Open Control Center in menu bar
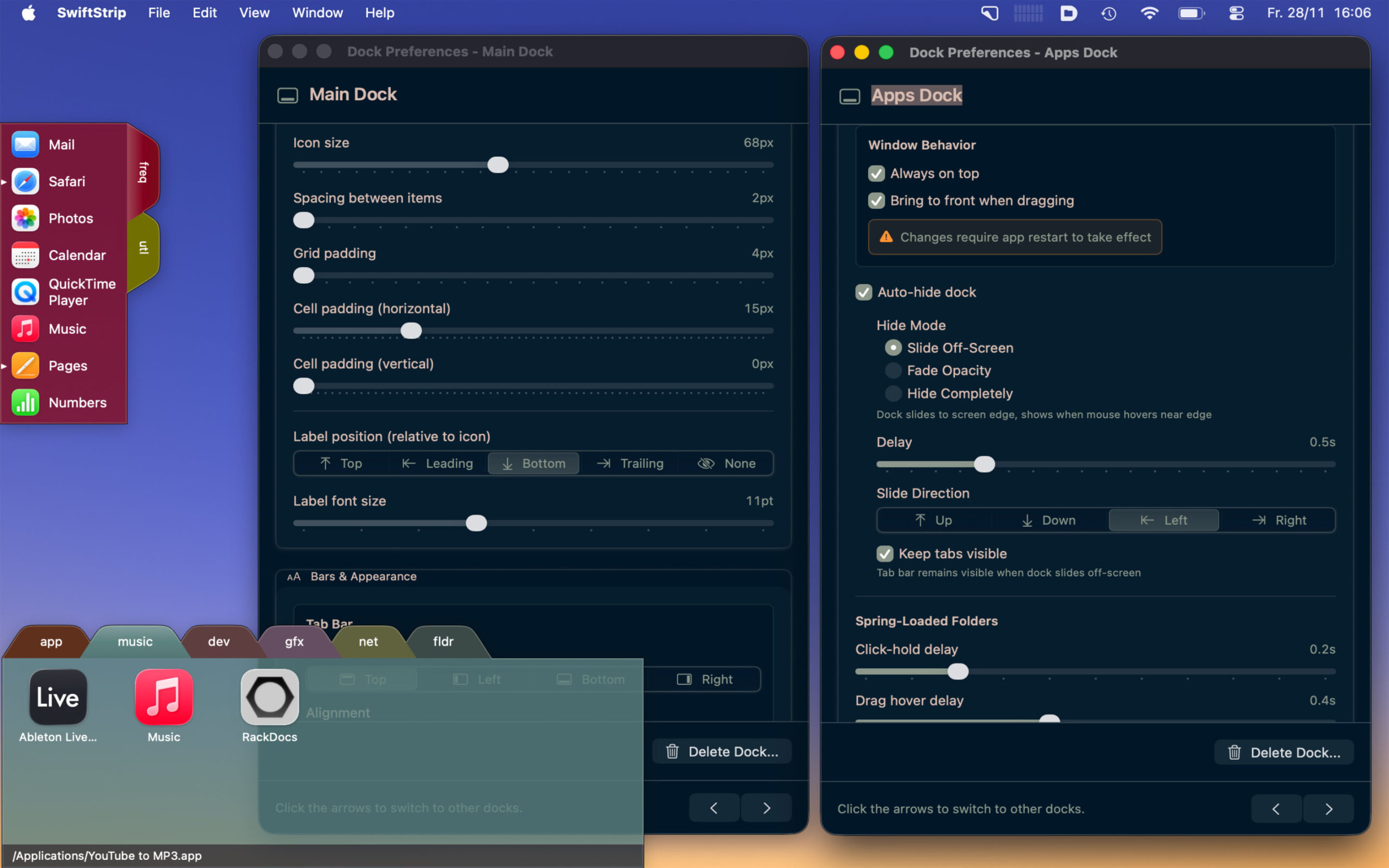The image size is (1389, 868). point(1236,12)
